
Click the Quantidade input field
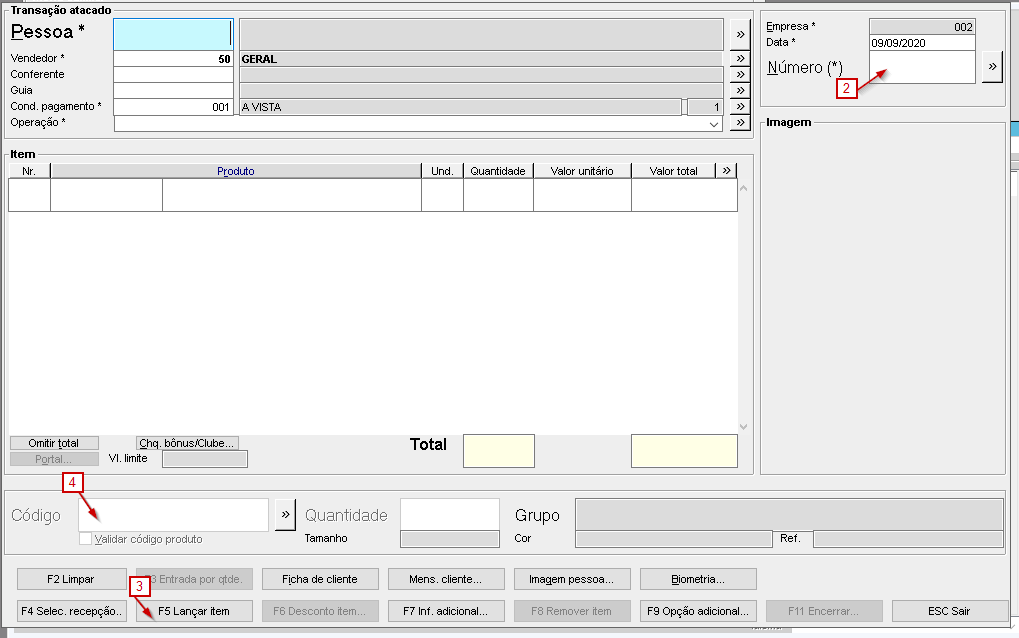pos(450,515)
